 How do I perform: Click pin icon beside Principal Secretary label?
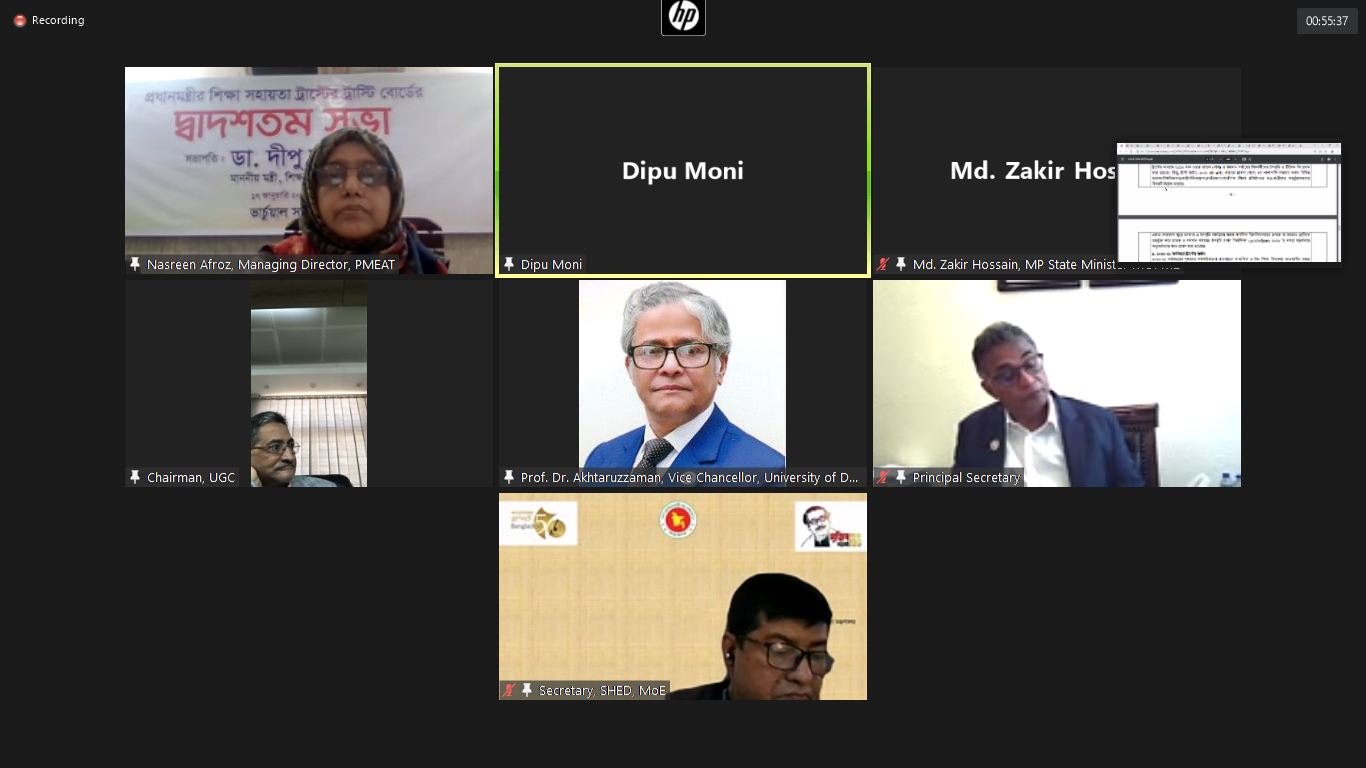coord(901,477)
